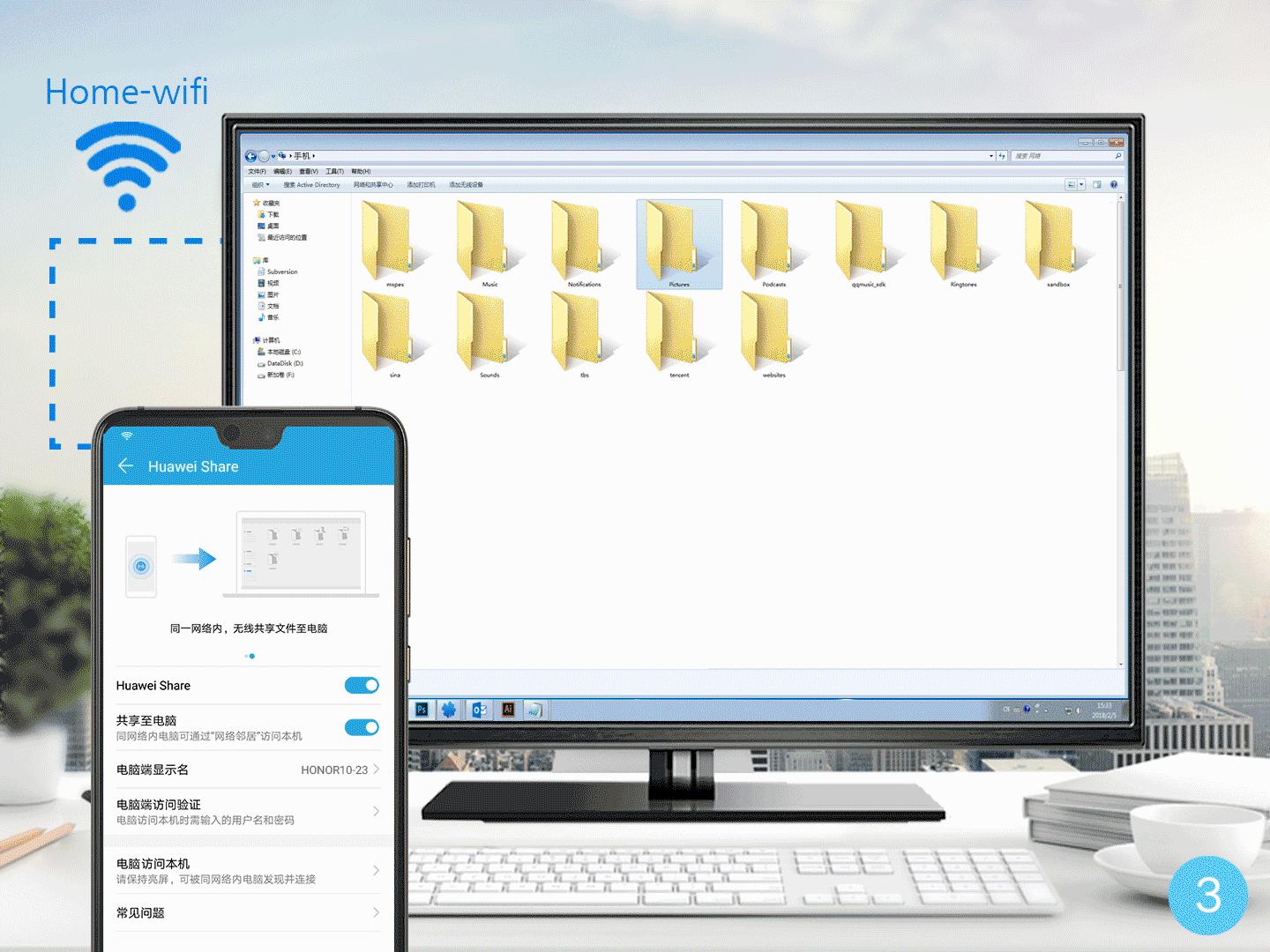This screenshot has width=1270, height=952.
Task: Open the view options dropdown arrow
Action: pyautogui.click(x=1080, y=184)
